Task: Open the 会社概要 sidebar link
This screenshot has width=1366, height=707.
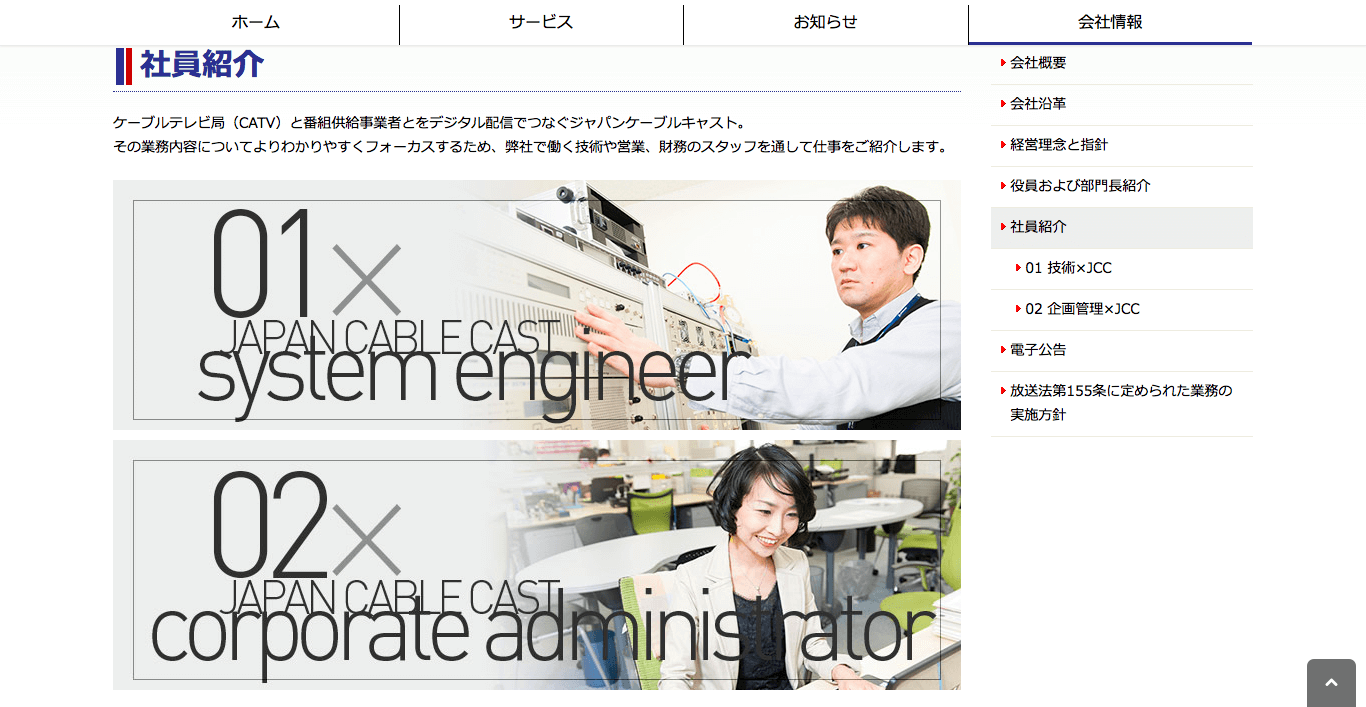Action: tap(1121, 63)
